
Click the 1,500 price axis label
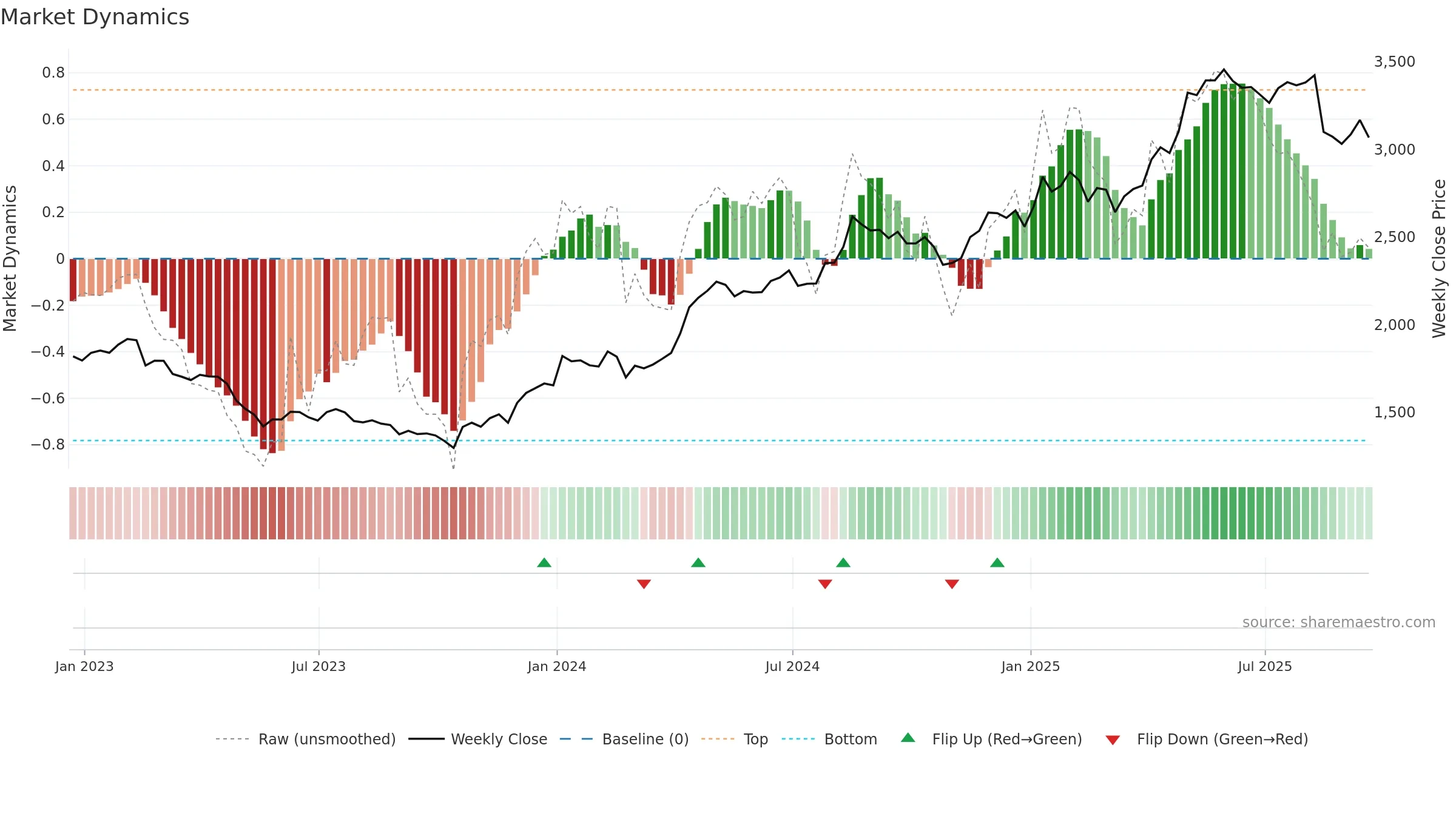coord(1394,412)
